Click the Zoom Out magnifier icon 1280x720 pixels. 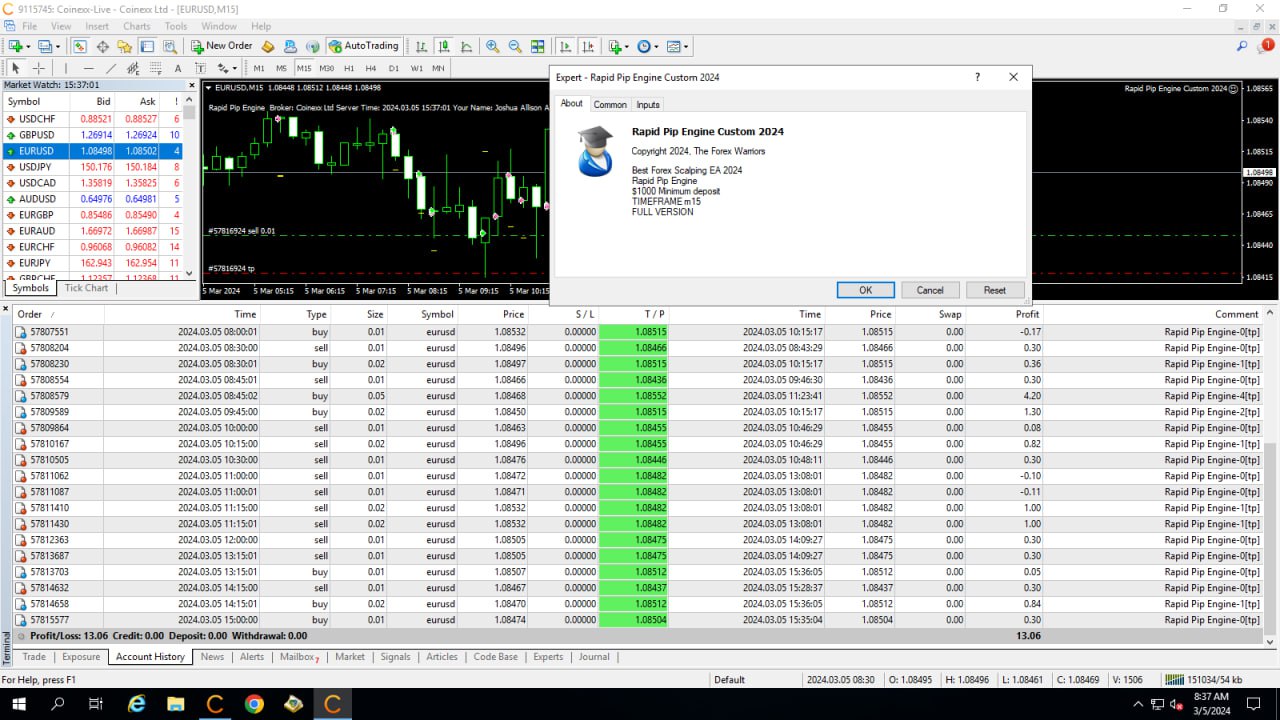[x=515, y=46]
